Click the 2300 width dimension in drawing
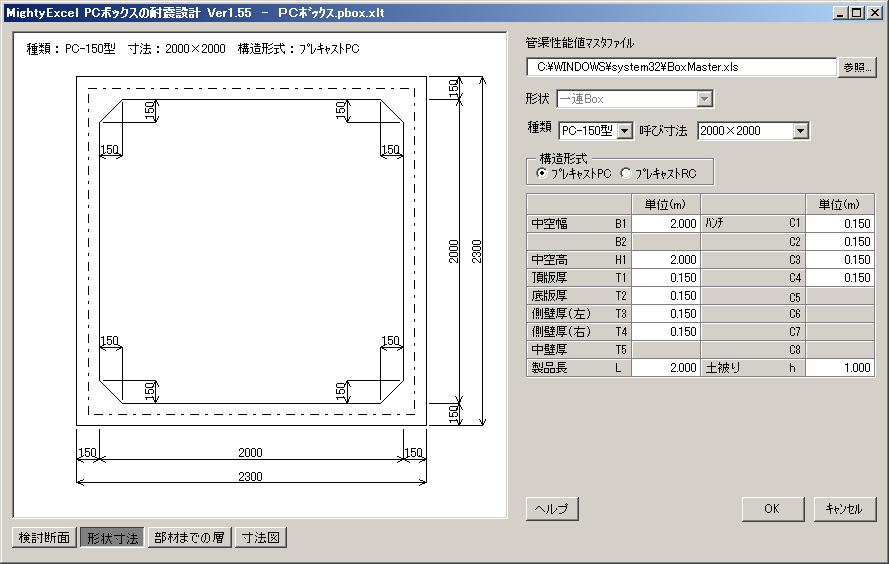Viewport: 889px width, 564px height. [x=250, y=476]
